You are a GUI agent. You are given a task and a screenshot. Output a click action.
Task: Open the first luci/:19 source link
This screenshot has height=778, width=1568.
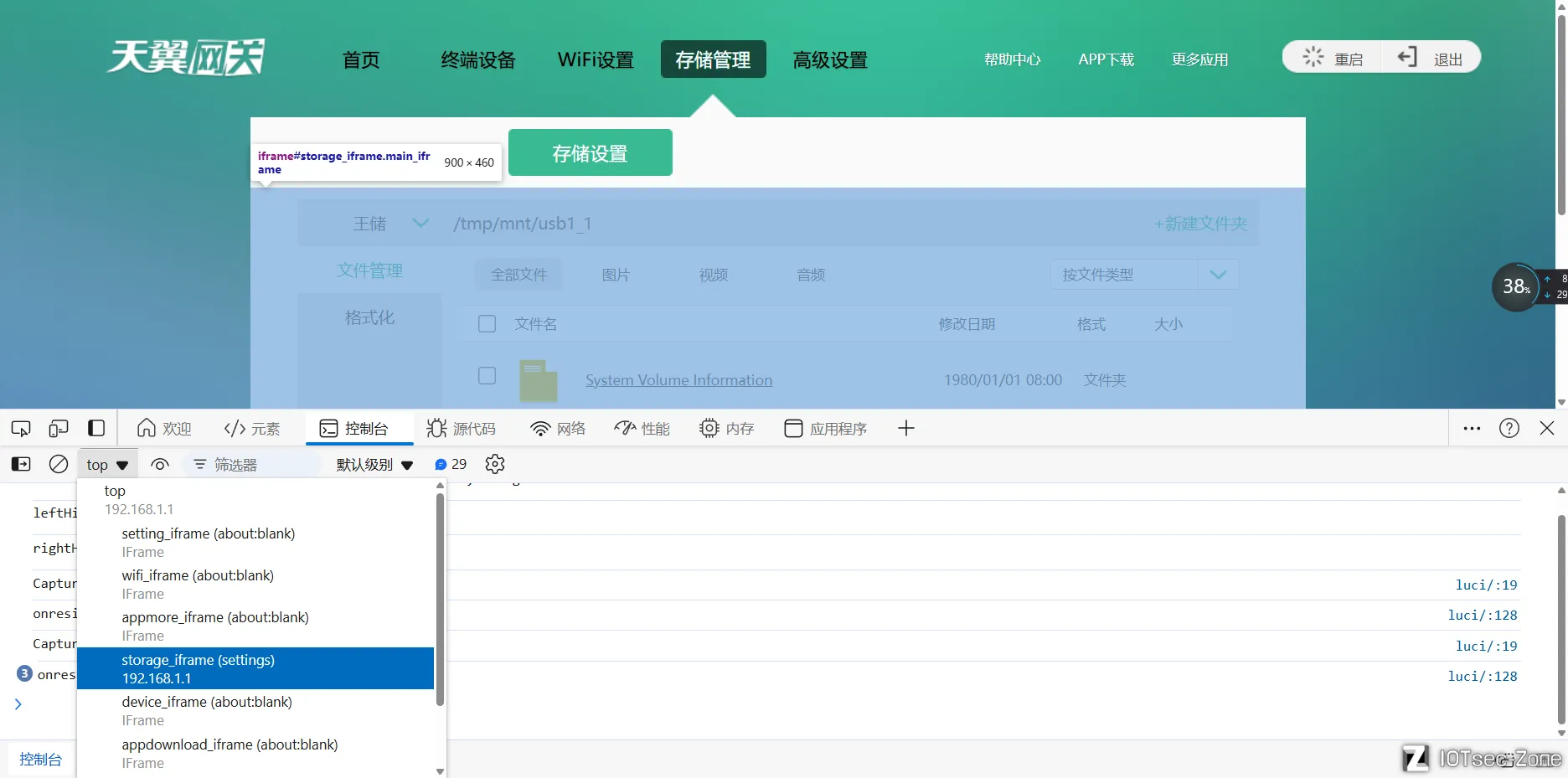tap(1486, 585)
